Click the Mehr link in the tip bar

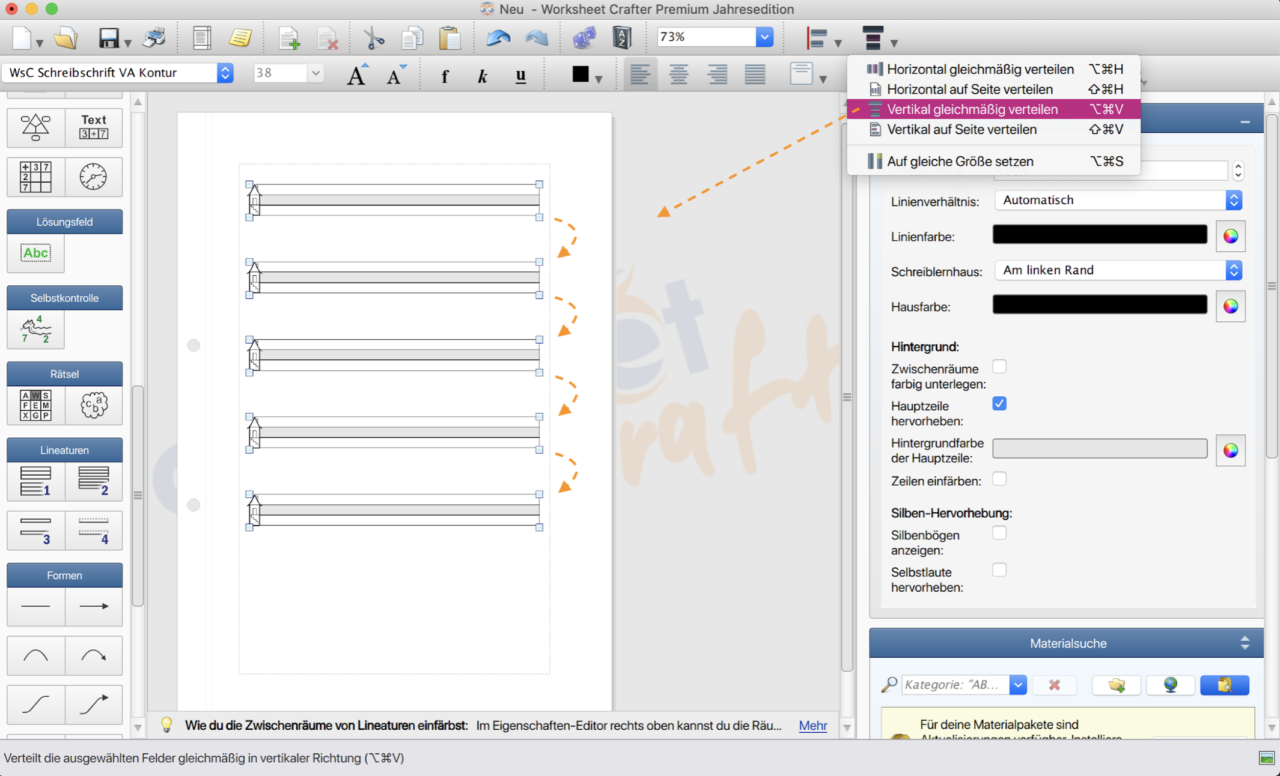click(812, 726)
